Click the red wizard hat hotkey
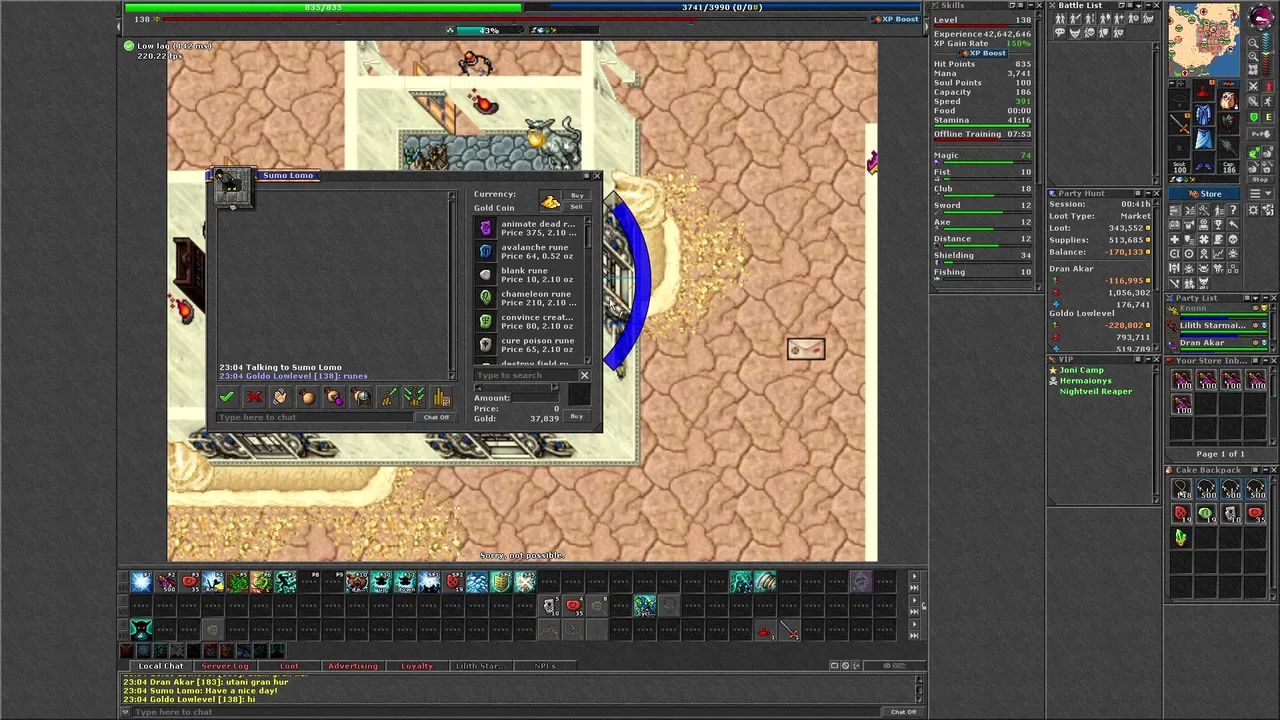1280x720 pixels. (x=764, y=630)
